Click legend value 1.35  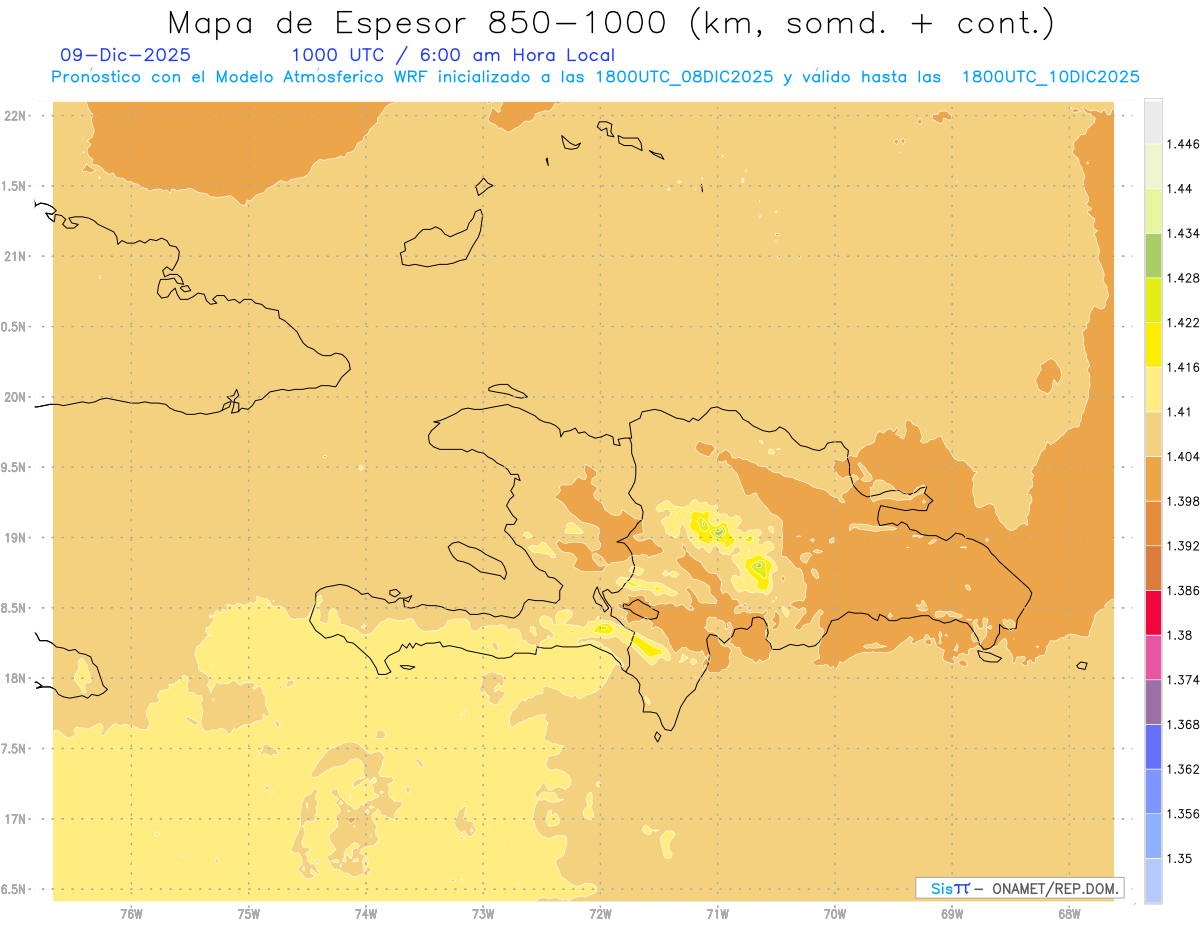click(1179, 858)
